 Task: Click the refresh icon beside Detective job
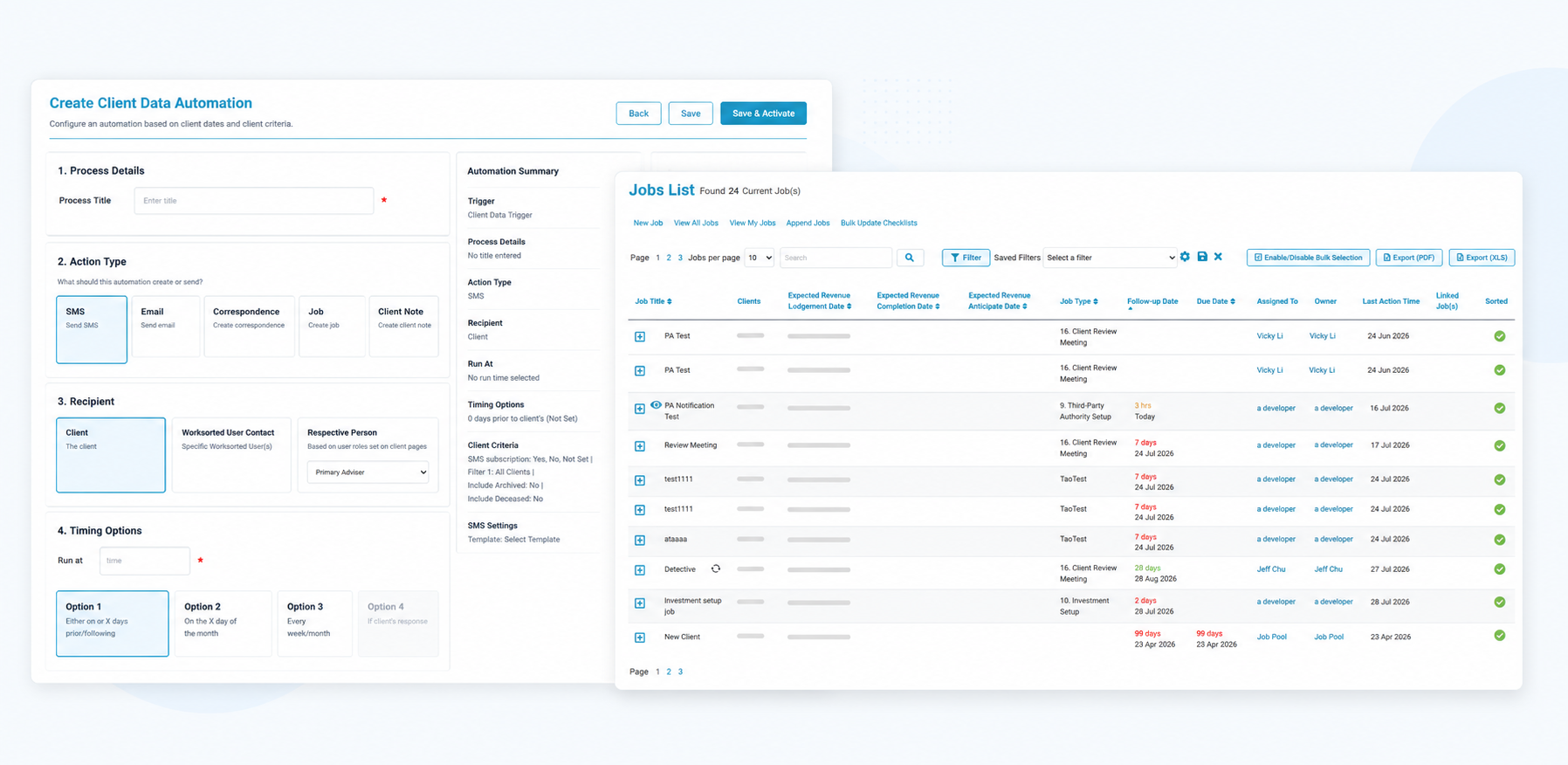[716, 569]
